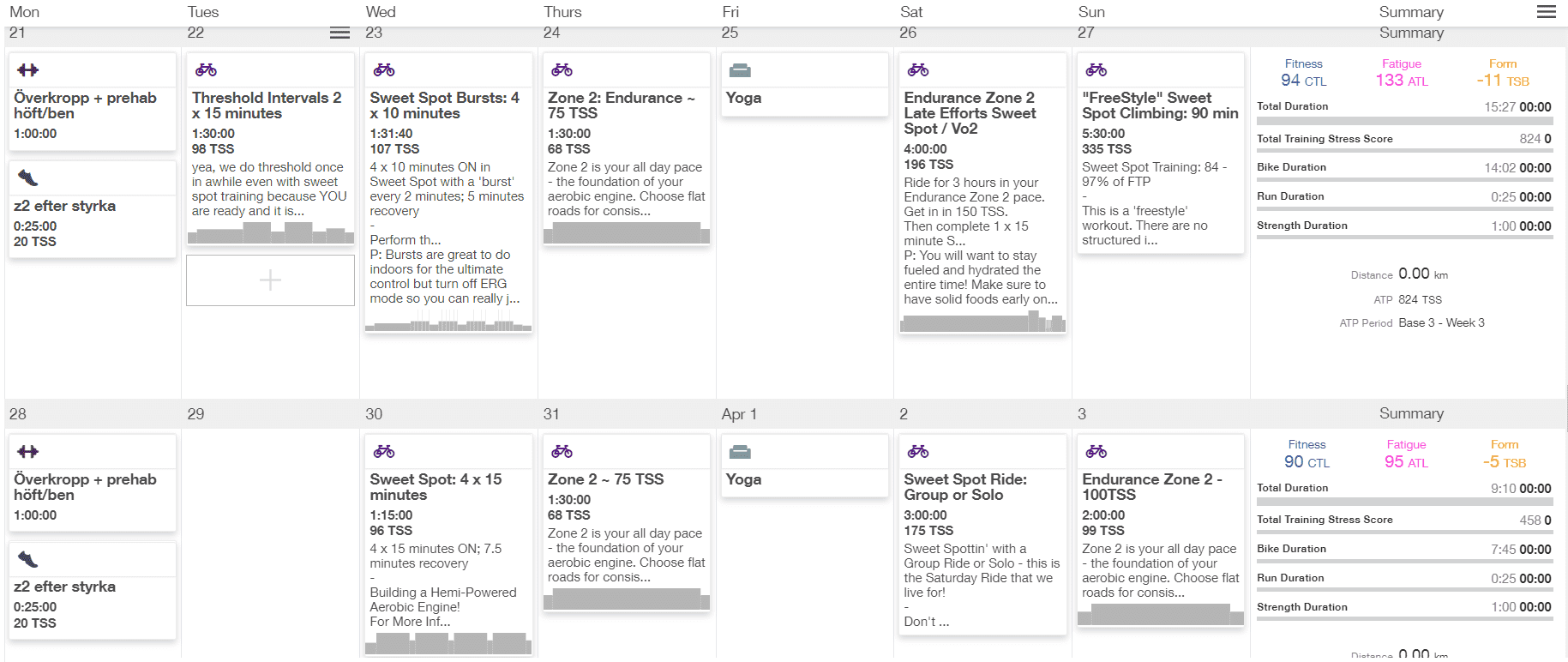The height and width of the screenshot is (662, 1568).
Task: Open Sweet Spot: 4 x 15 minutes workout
Action: point(436,487)
